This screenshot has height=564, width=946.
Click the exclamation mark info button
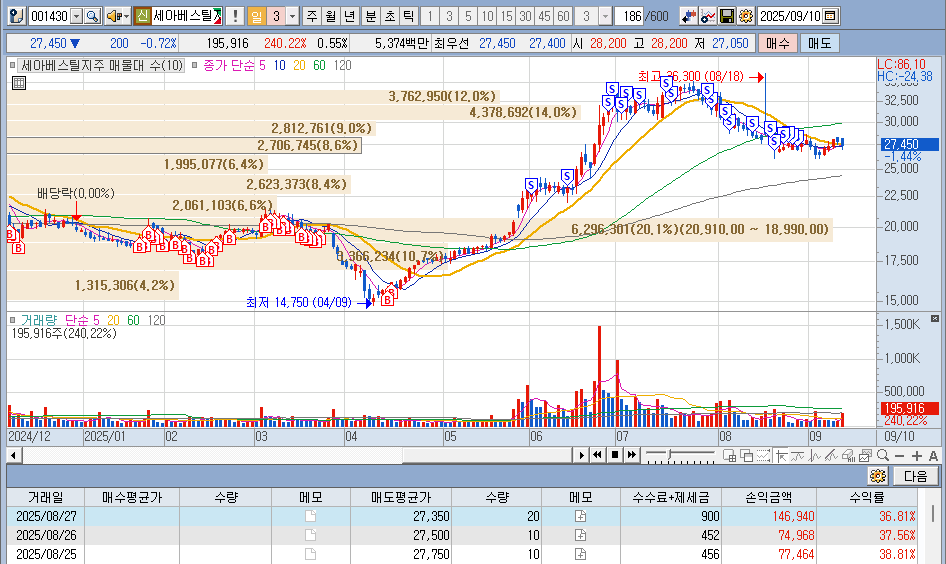pyautogui.click(x=235, y=16)
